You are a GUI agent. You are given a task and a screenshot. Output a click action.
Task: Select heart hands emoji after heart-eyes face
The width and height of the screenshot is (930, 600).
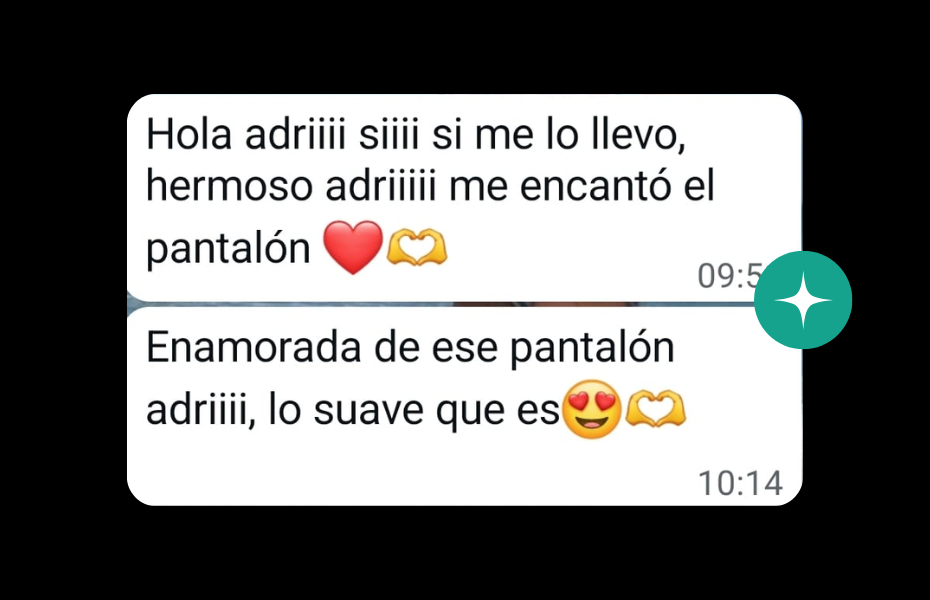(x=655, y=408)
